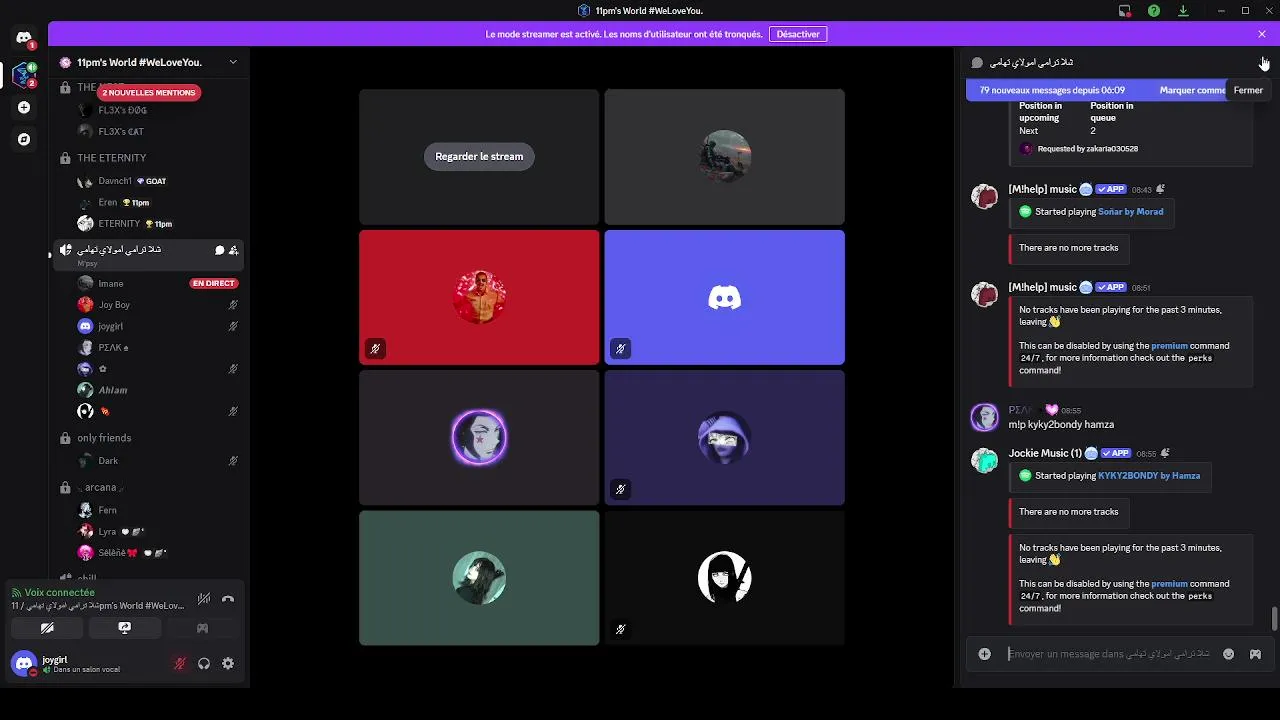Open Jockie Music bot avatar
Screen dimensions: 1280x720
point(985,460)
